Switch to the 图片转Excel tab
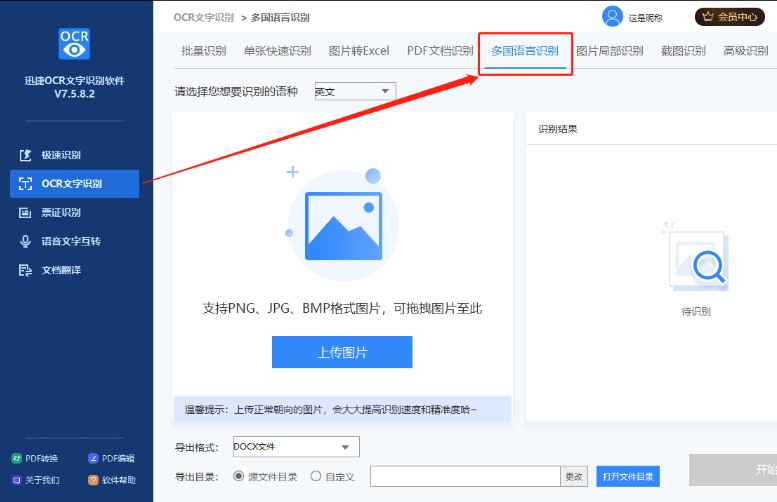 pyautogui.click(x=359, y=51)
